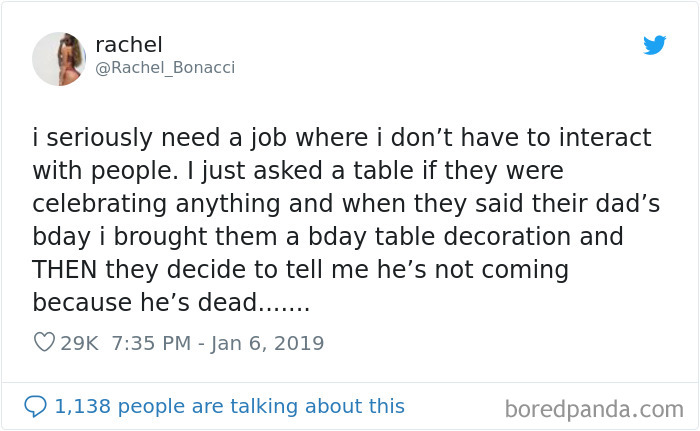Click the reply speech bubble icon

pyautogui.click(x=35, y=406)
